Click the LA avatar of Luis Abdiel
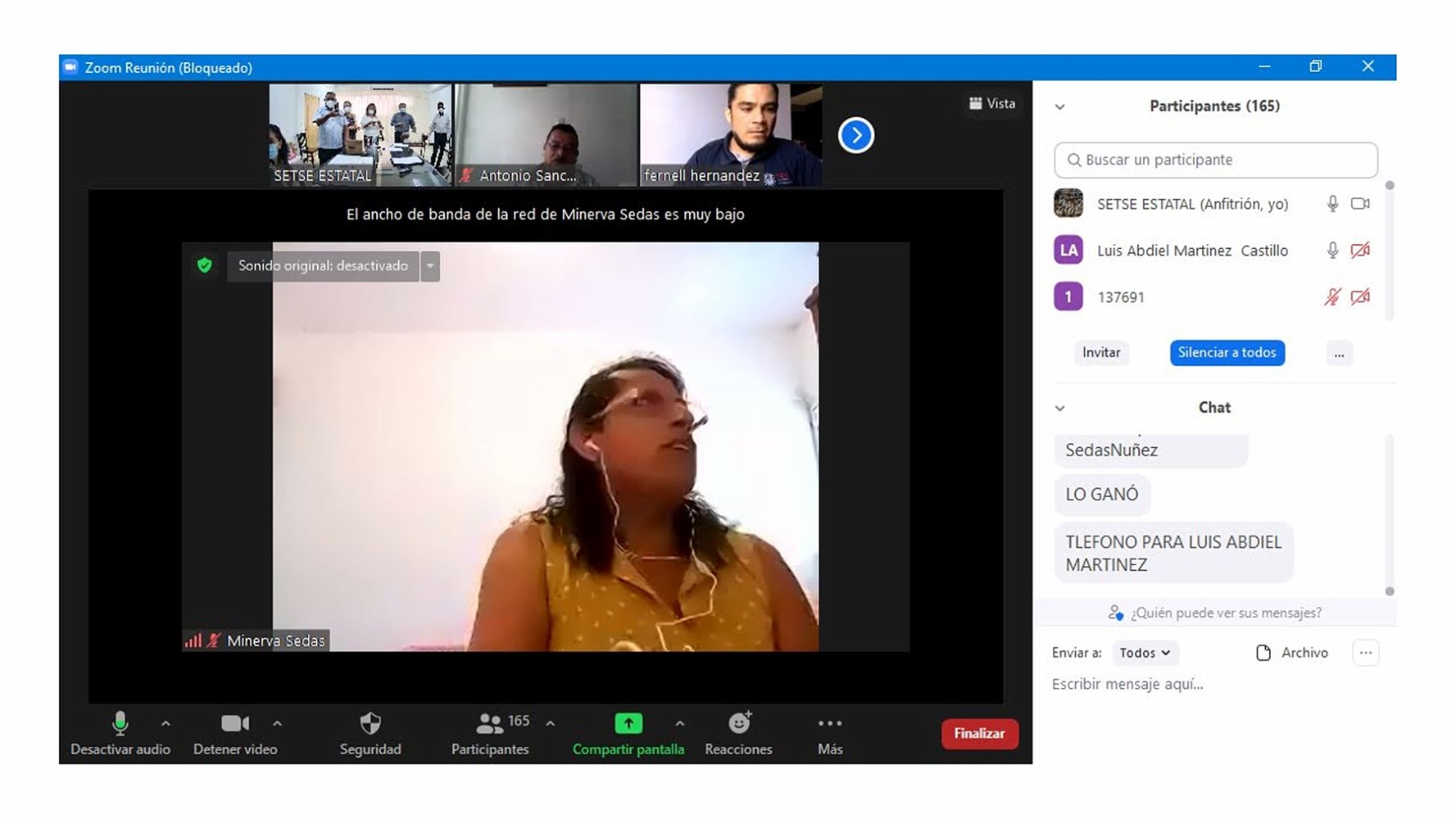The image size is (1456, 819). tap(1068, 251)
